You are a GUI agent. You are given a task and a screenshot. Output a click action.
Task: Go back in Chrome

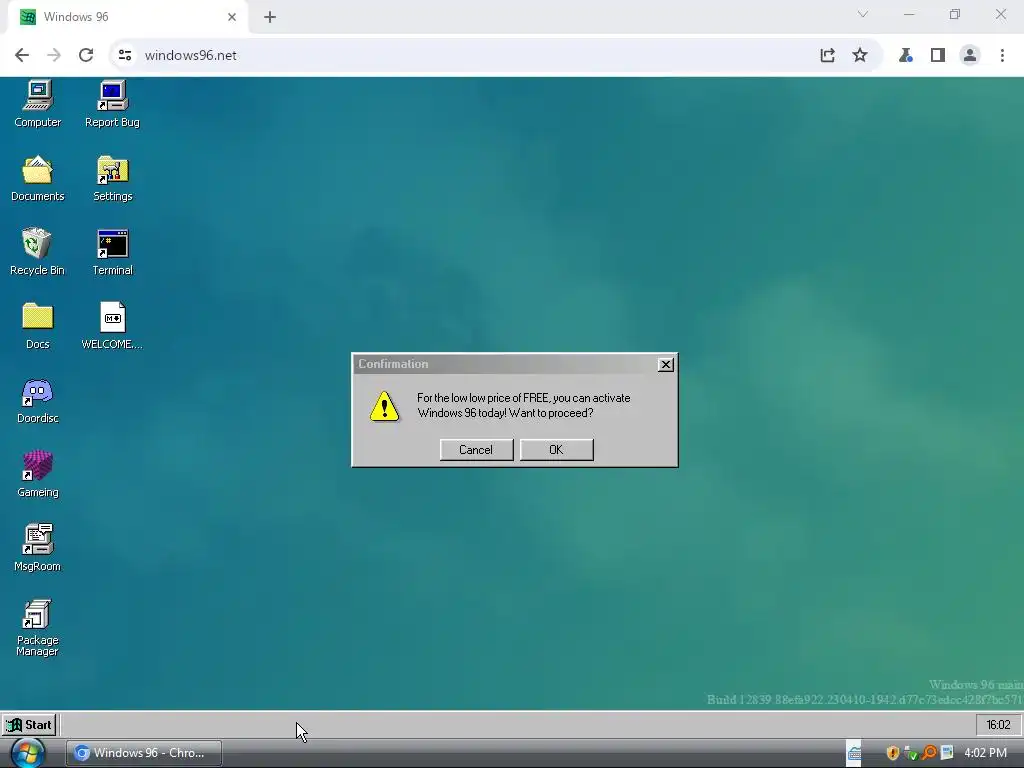[x=22, y=55]
